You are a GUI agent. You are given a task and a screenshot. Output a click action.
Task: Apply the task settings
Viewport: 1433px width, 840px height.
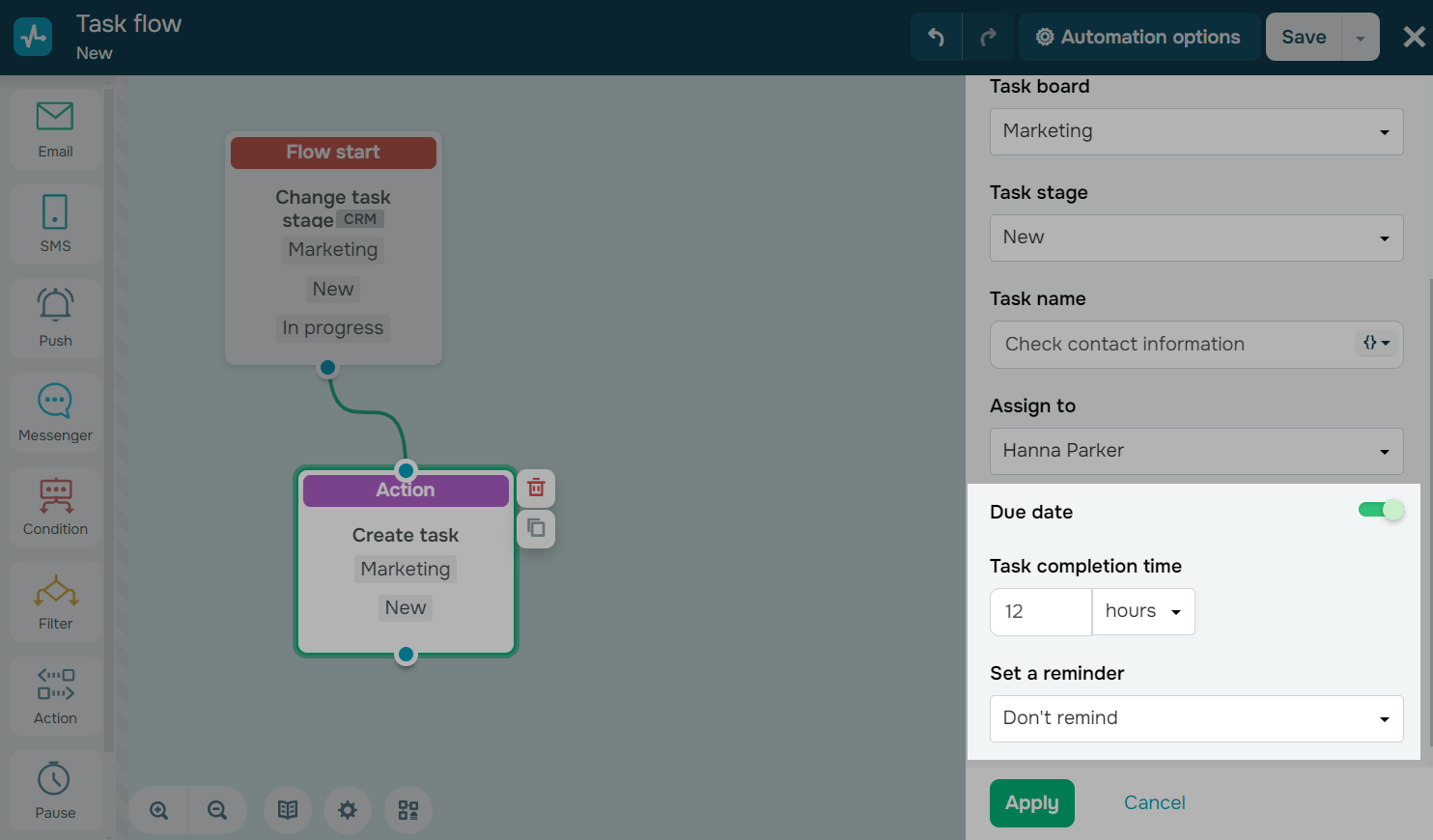point(1031,802)
